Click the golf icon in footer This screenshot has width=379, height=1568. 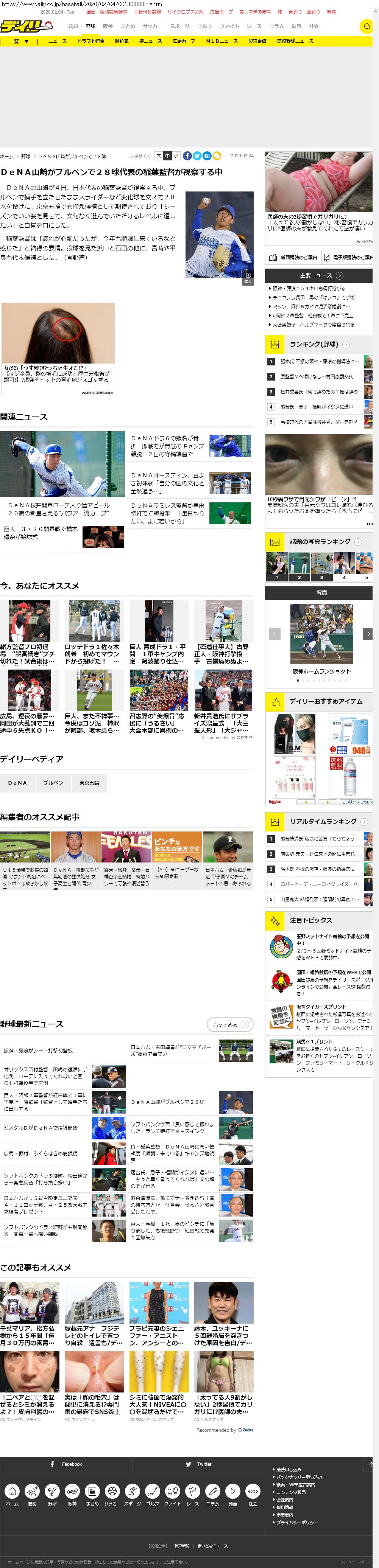152,1491
